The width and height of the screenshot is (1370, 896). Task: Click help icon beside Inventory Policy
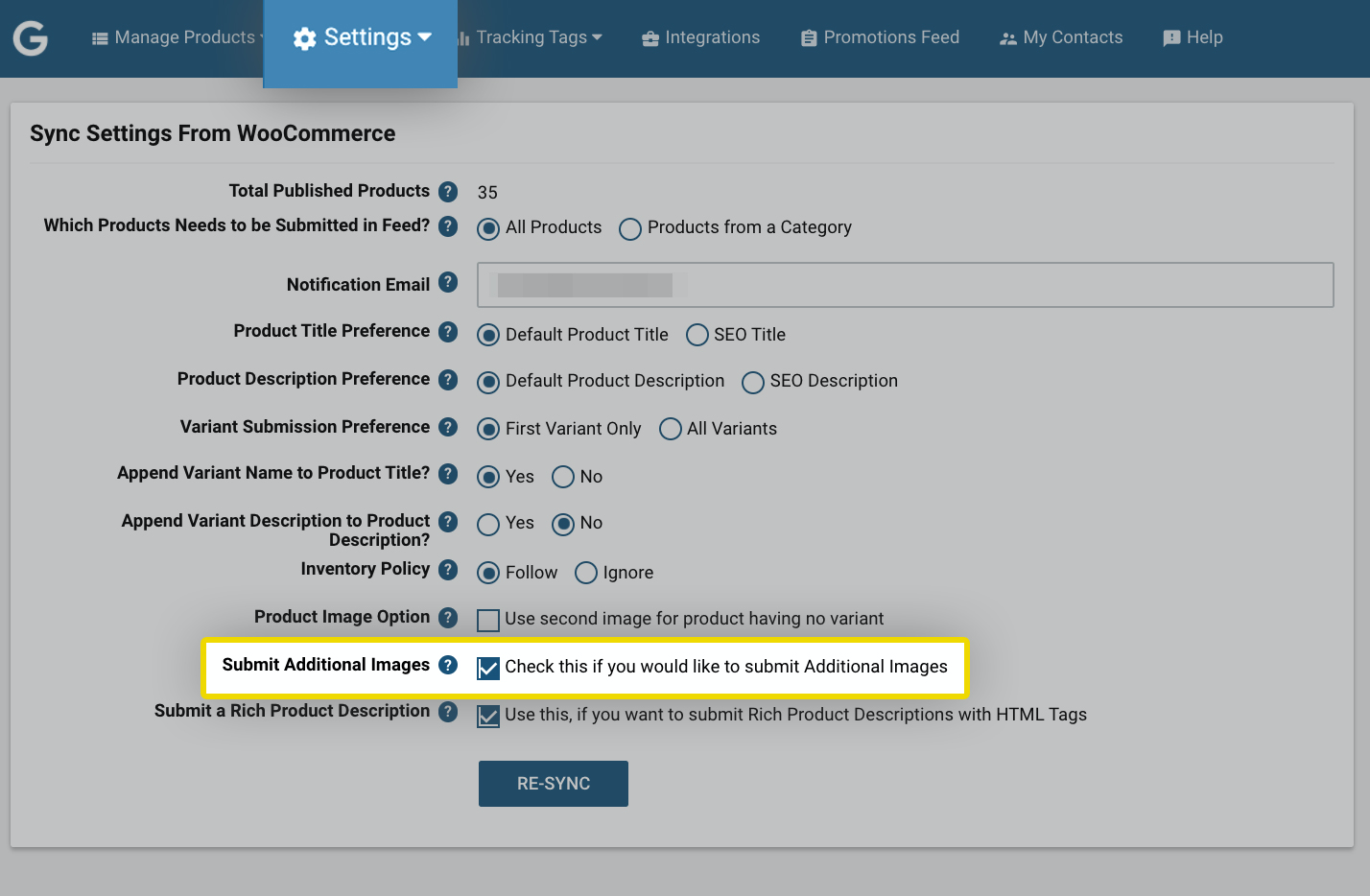448,569
